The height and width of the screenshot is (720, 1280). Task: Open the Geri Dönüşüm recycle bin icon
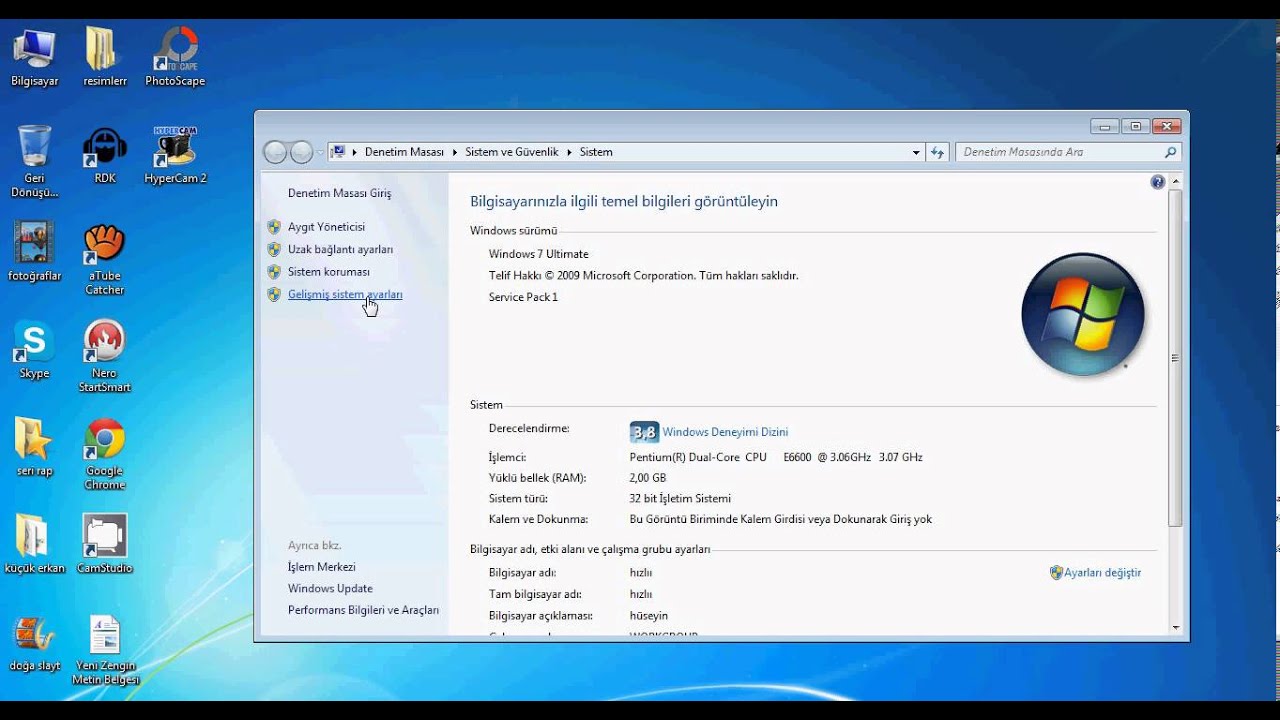click(x=34, y=162)
